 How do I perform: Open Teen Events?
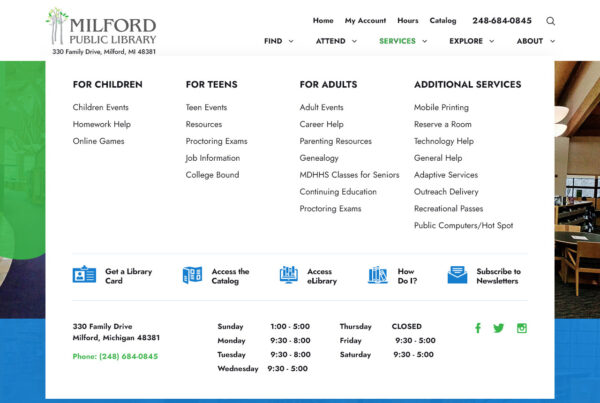tap(206, 107)
